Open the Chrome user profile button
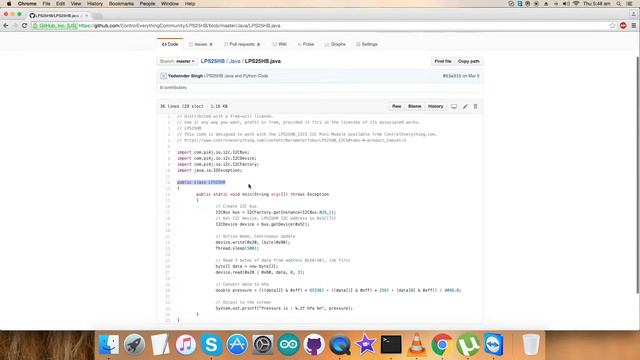This screenshot has width=640, height=360. pos(633,14)
